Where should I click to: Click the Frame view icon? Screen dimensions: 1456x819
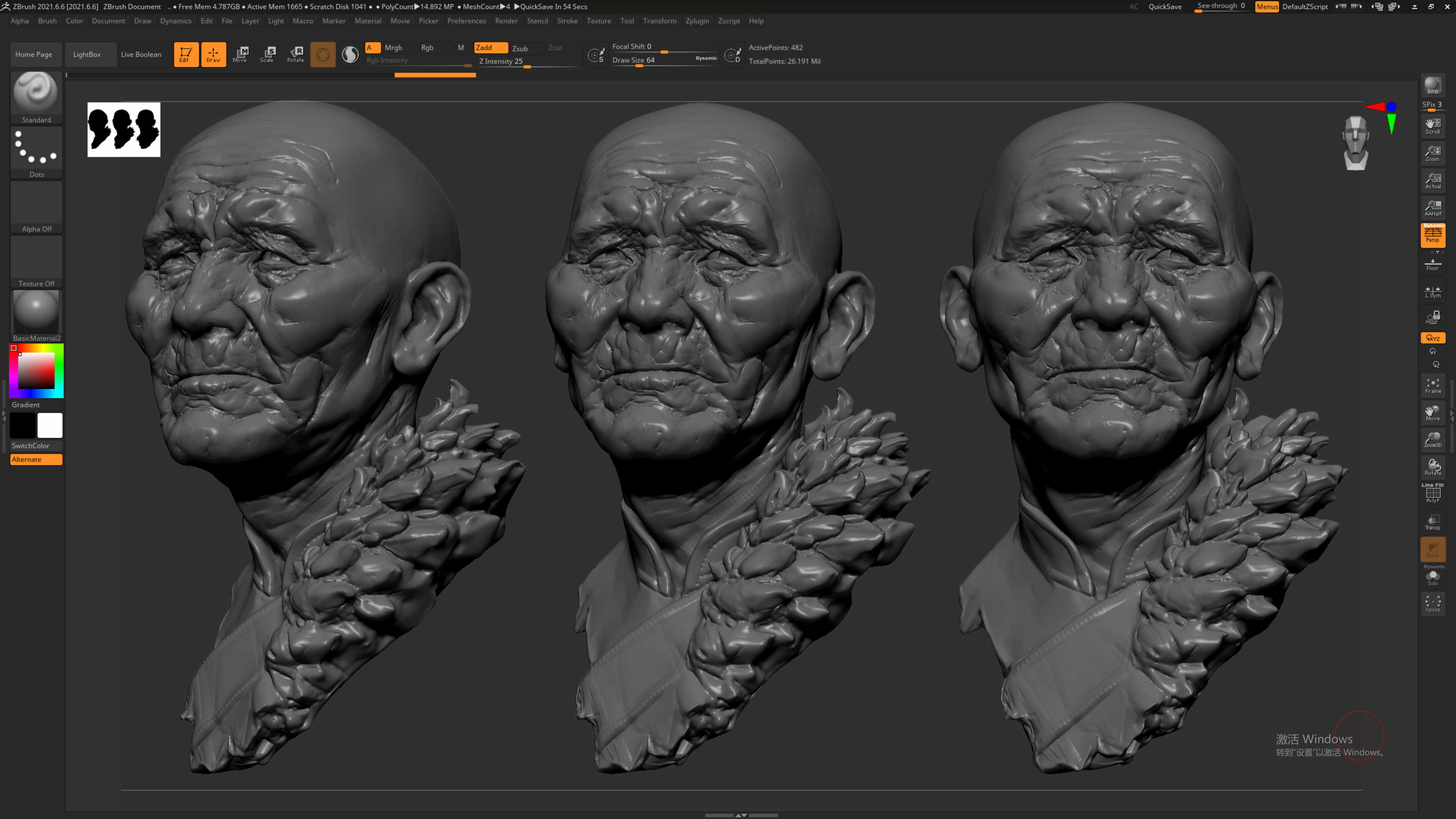tap(1432, 386)
